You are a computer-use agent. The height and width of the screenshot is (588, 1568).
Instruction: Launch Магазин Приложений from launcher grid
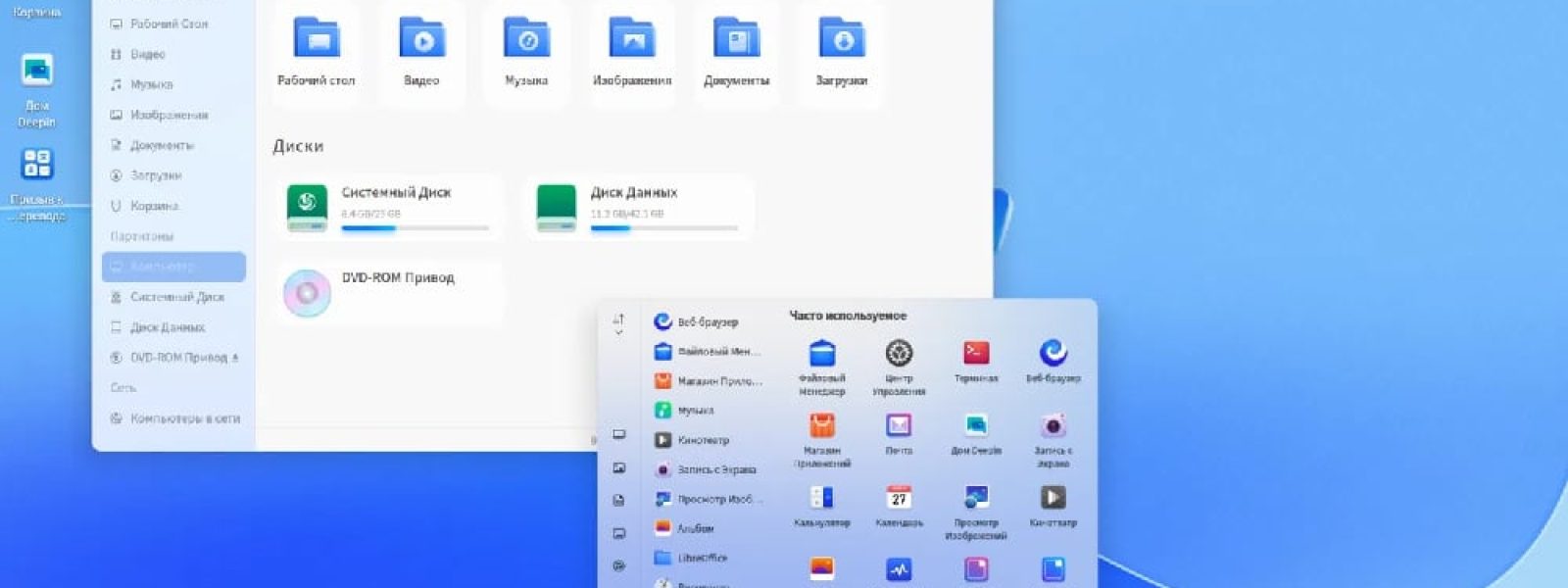(821, 439)
